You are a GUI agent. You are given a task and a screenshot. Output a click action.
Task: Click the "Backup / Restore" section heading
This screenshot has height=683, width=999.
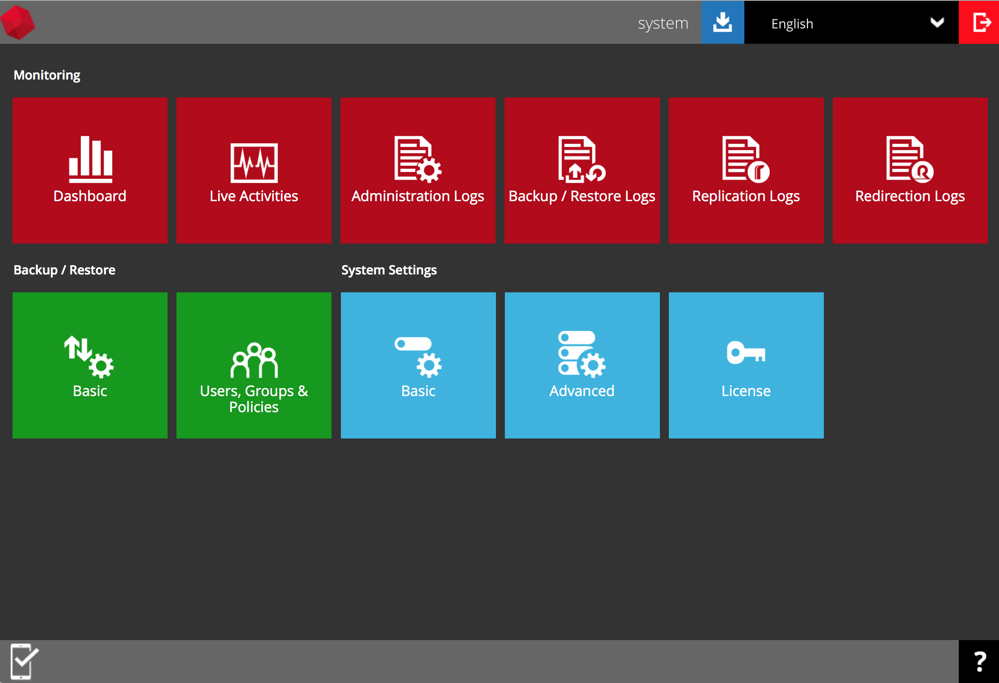pos(64,270)
